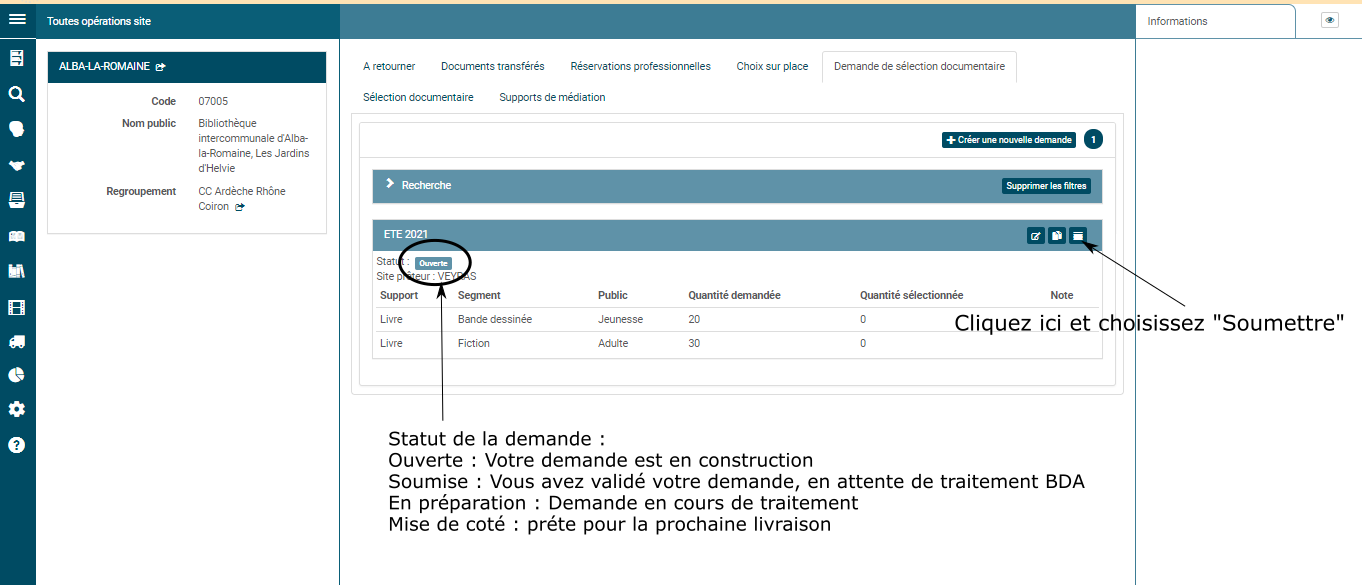The width and height of the screenshot is (1362, 585).
Task: Click Supprimer les filtres button
Action: tap(1046, 186)
